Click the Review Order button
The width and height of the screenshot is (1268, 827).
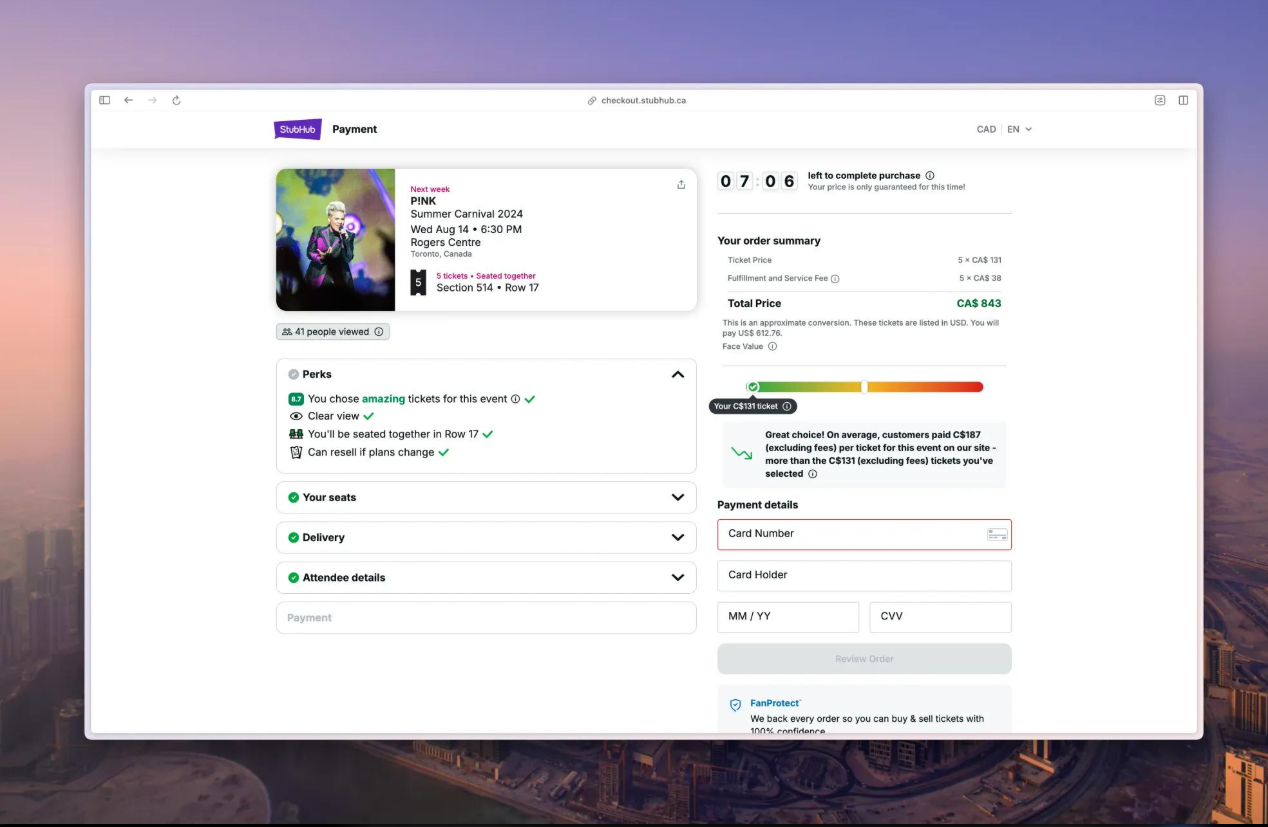(864, 659)
